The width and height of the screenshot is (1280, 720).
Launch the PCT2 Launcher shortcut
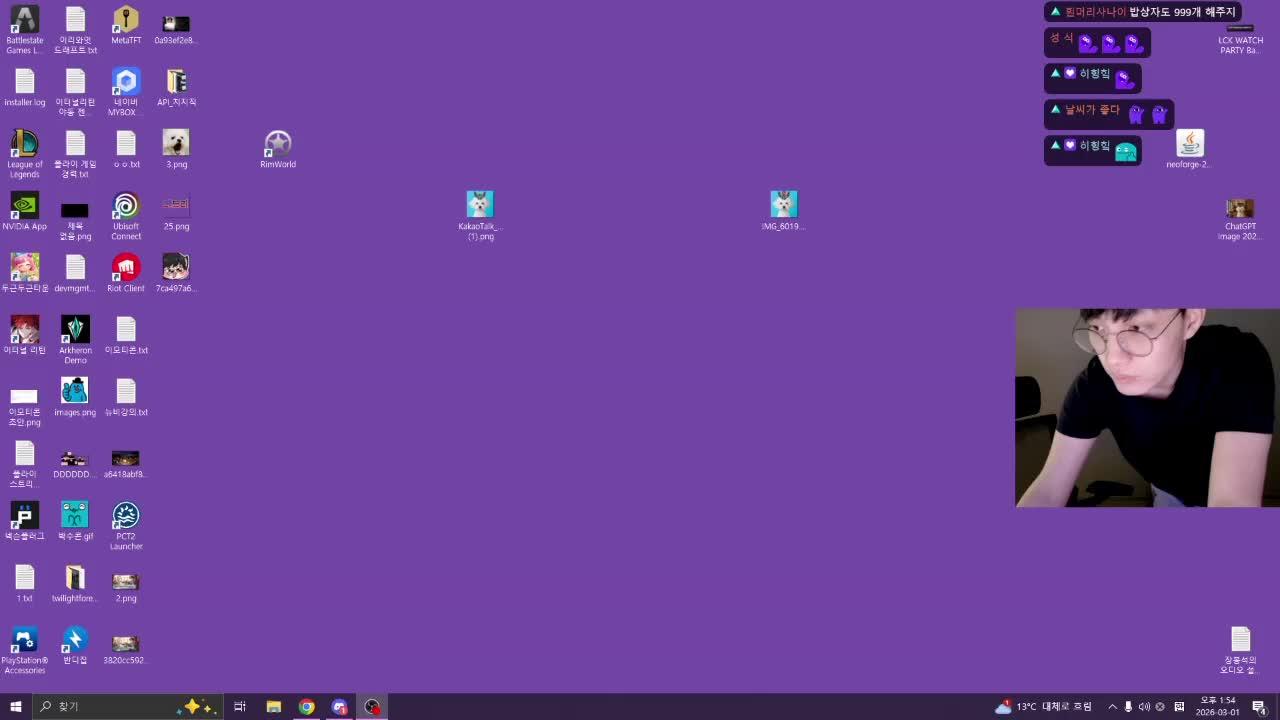(126, 526)
